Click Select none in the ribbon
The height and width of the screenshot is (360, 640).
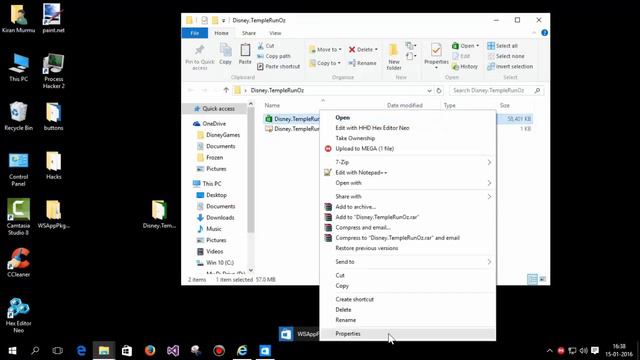tap(506, 56)
